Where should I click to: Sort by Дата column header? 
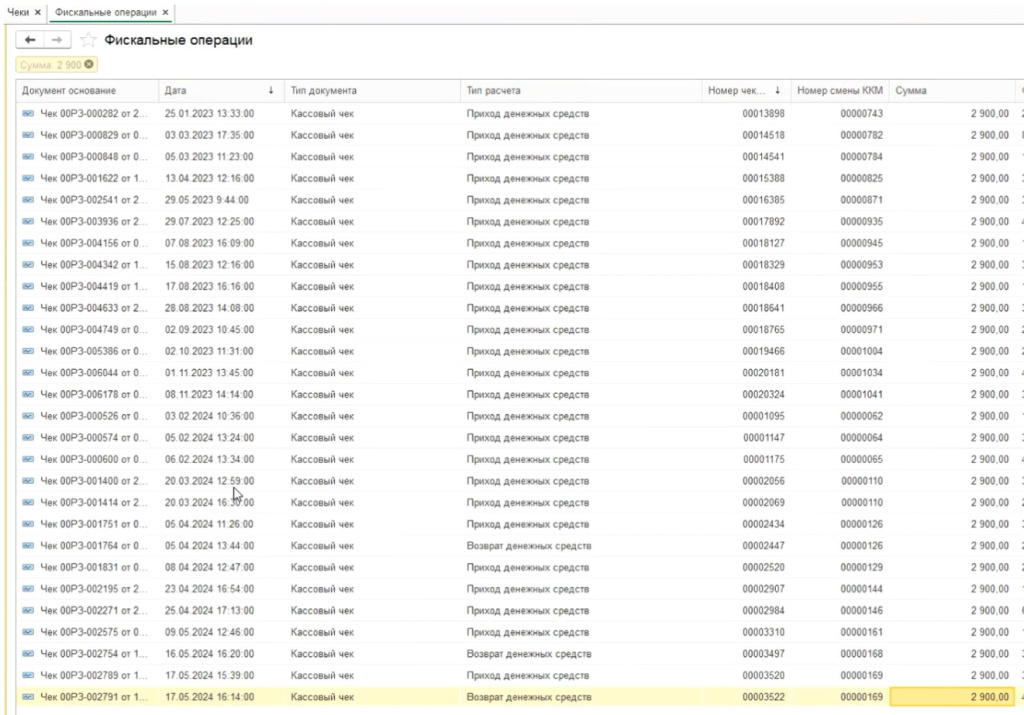(221, 91)
